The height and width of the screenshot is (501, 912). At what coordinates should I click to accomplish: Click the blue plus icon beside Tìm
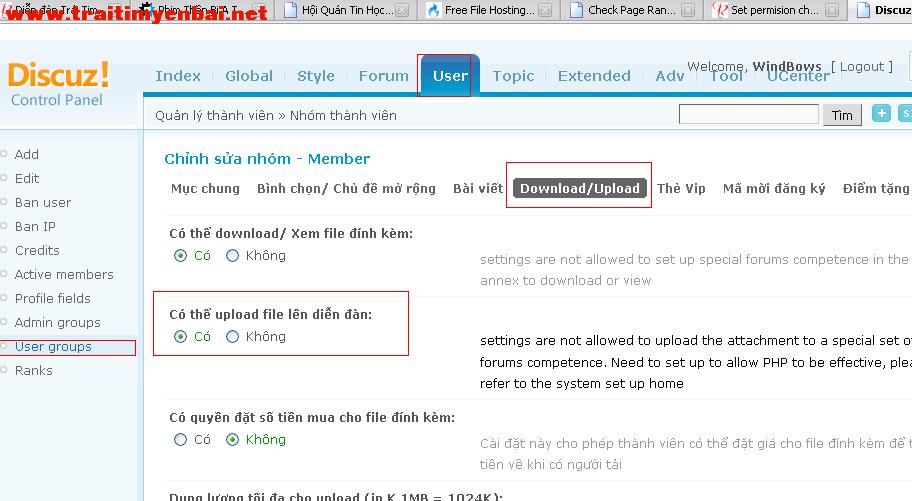point(881,113)
